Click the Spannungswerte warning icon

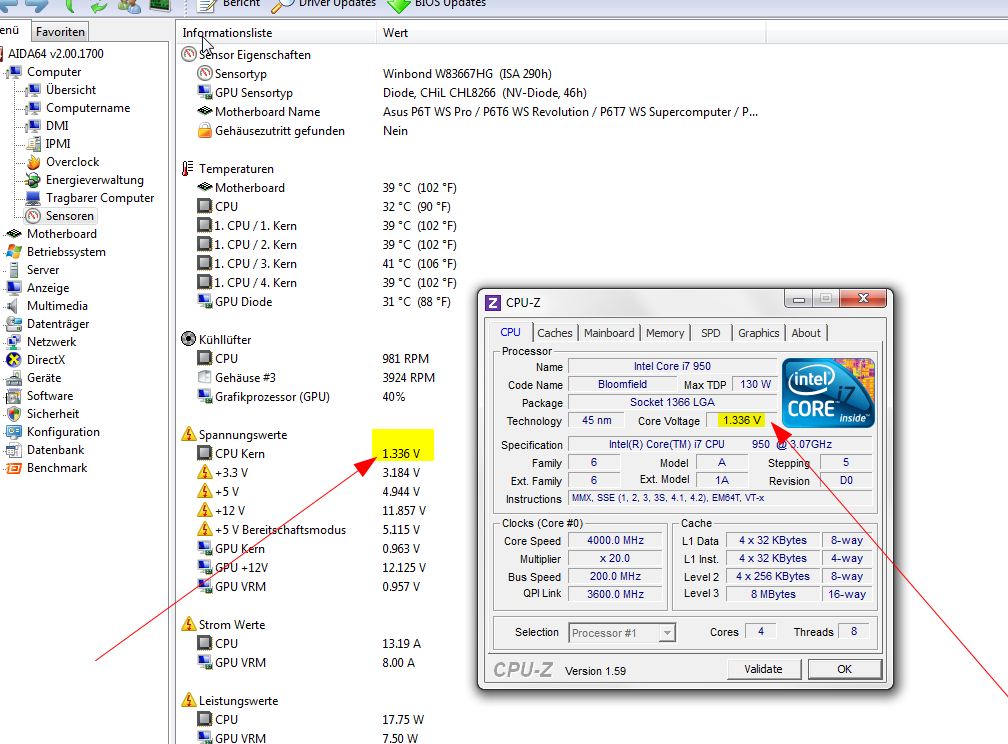(188, 434)
